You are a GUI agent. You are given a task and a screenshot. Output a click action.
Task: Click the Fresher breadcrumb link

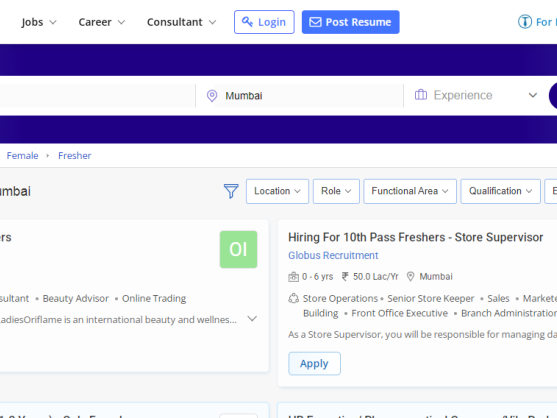pyautogui.click(x=75, y=156)
